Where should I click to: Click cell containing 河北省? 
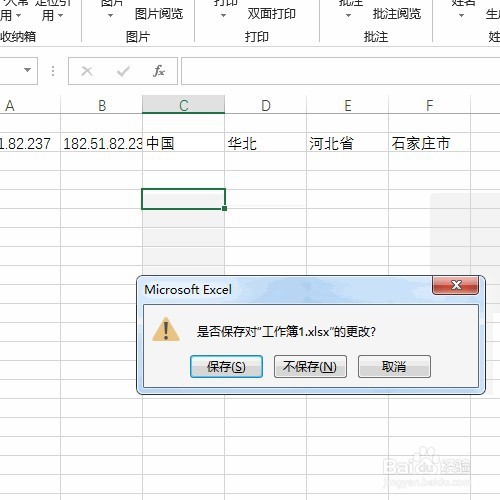(x=348, y=143)
